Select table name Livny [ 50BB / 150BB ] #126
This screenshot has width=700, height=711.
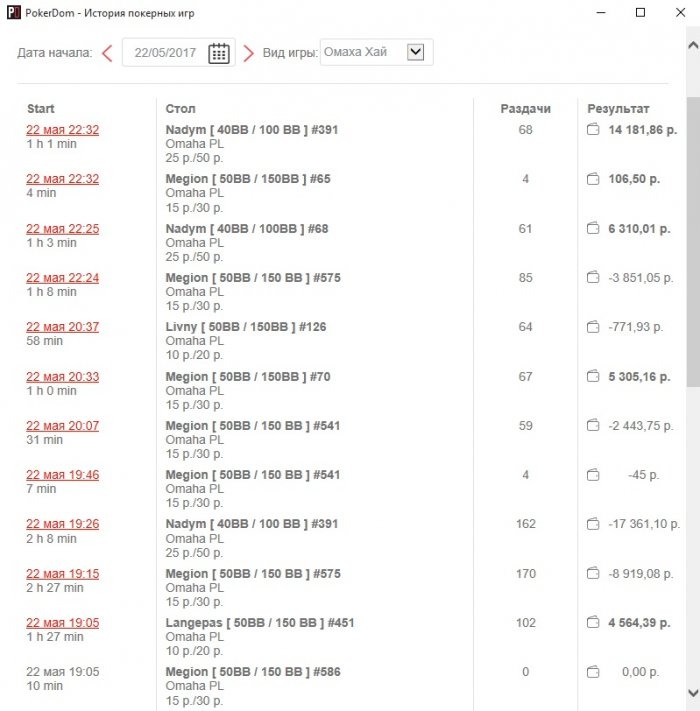(x=246, y=326)
